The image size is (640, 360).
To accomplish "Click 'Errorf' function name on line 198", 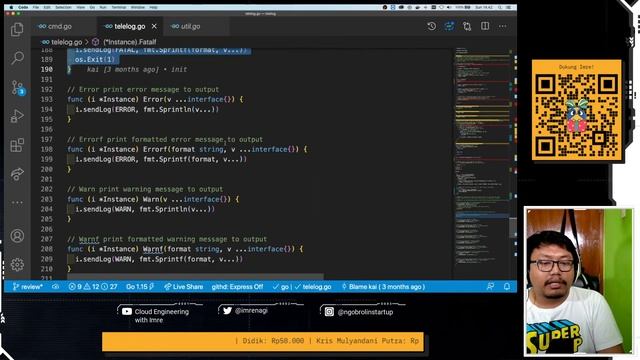I will [x=155, y=149].
